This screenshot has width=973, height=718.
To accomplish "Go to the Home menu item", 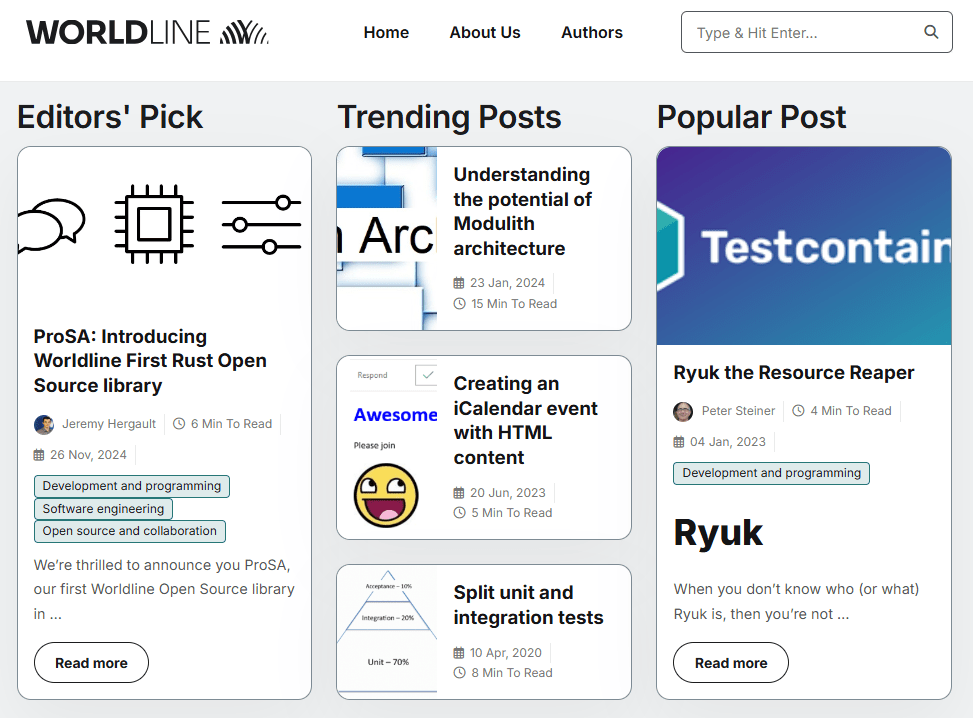I will click(x=386, y=32).
